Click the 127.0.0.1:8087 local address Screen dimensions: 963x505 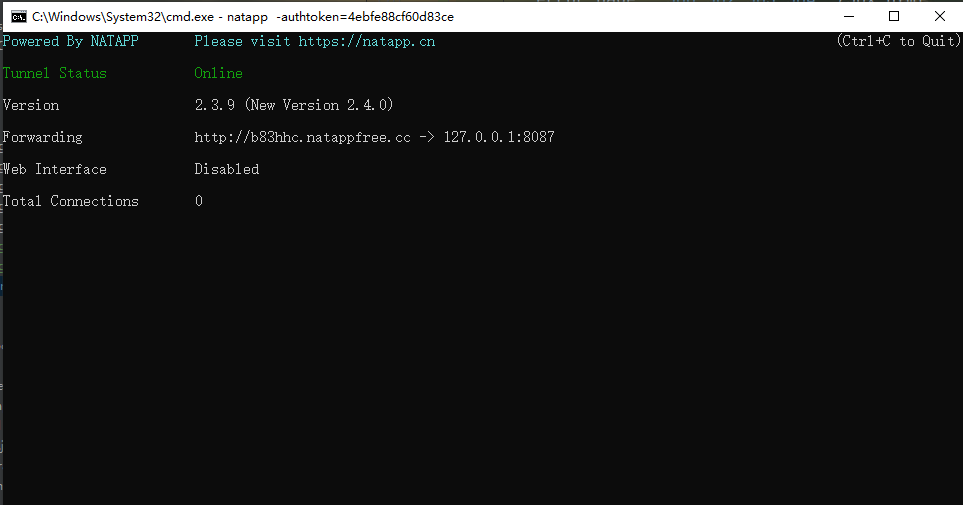[499, 137]
